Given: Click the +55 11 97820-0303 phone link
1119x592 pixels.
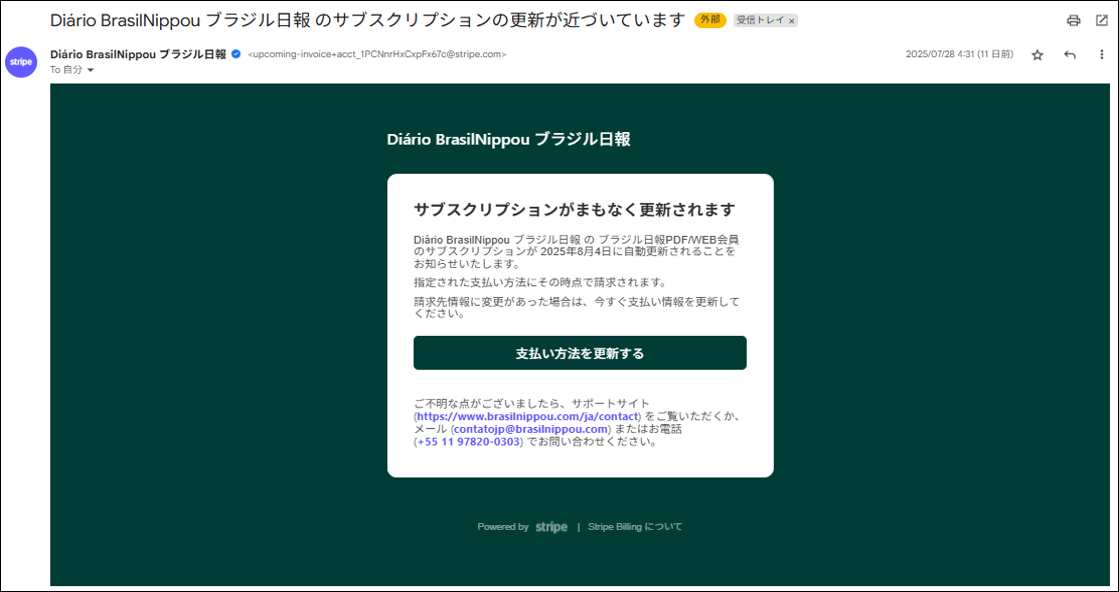Looking at the screenshot, I should coord(468,442).
